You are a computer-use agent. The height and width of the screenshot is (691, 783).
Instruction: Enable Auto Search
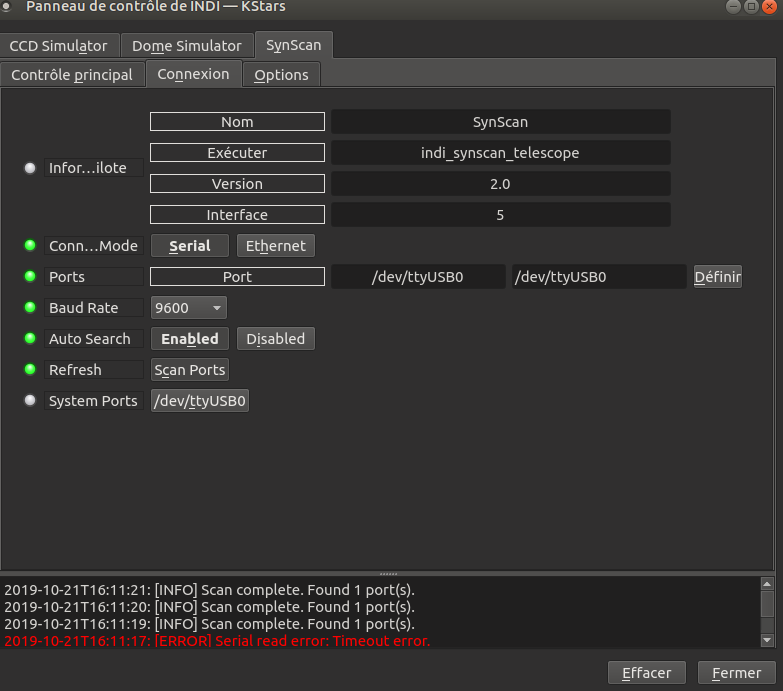[190, 339]
